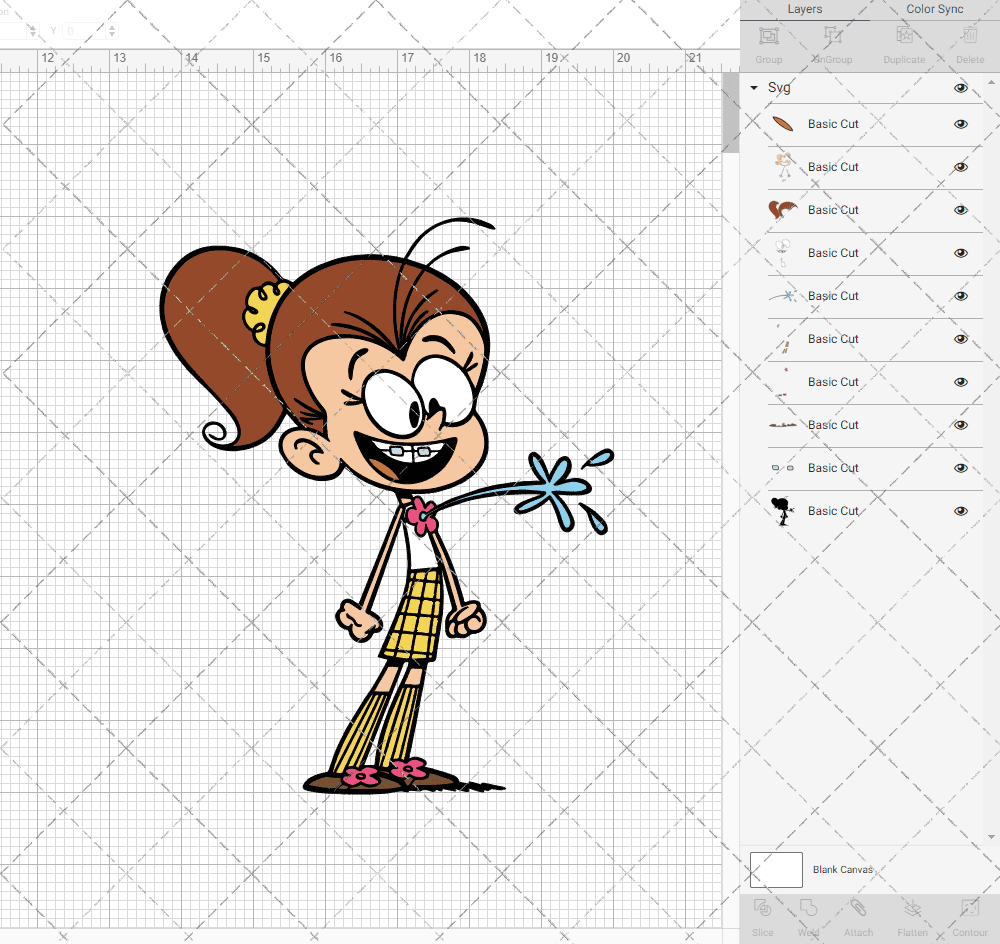Click the Duplicate layer icon
This screenshot has width=1000, height=944.
904,36
